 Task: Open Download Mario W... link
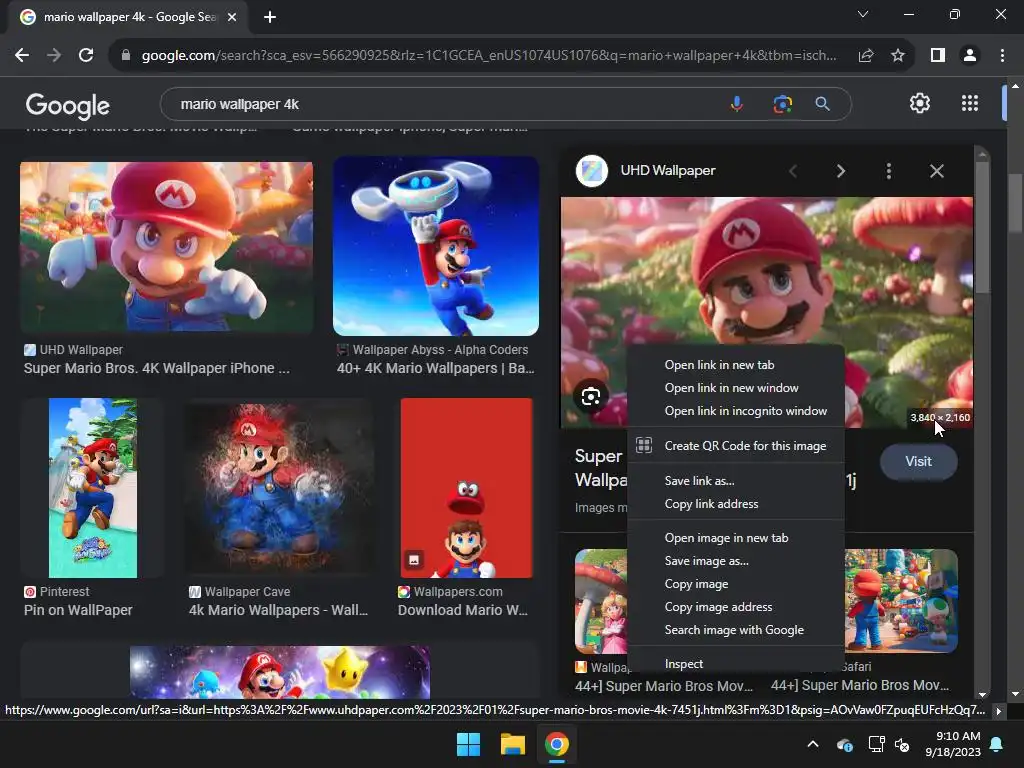click(x=462, y=610)
